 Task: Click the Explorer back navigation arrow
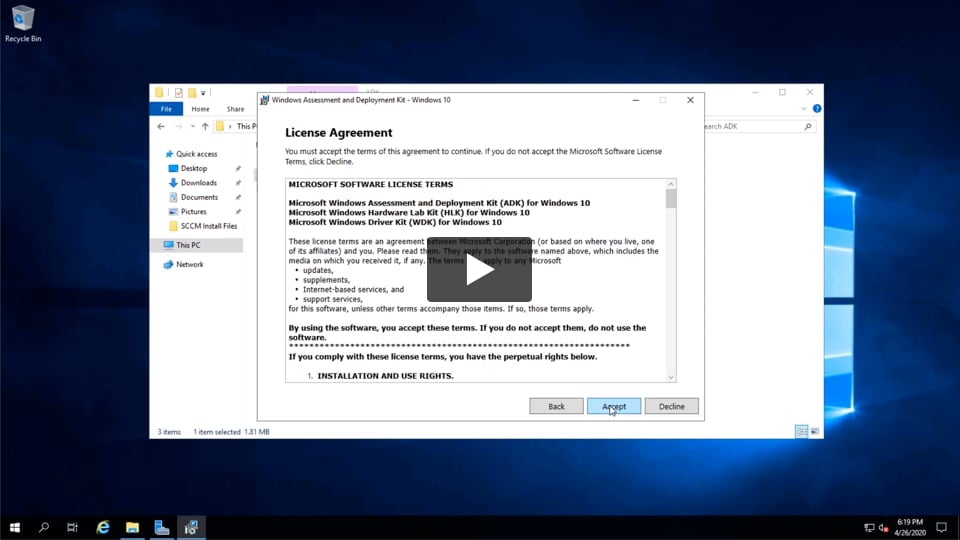point(161,127)
